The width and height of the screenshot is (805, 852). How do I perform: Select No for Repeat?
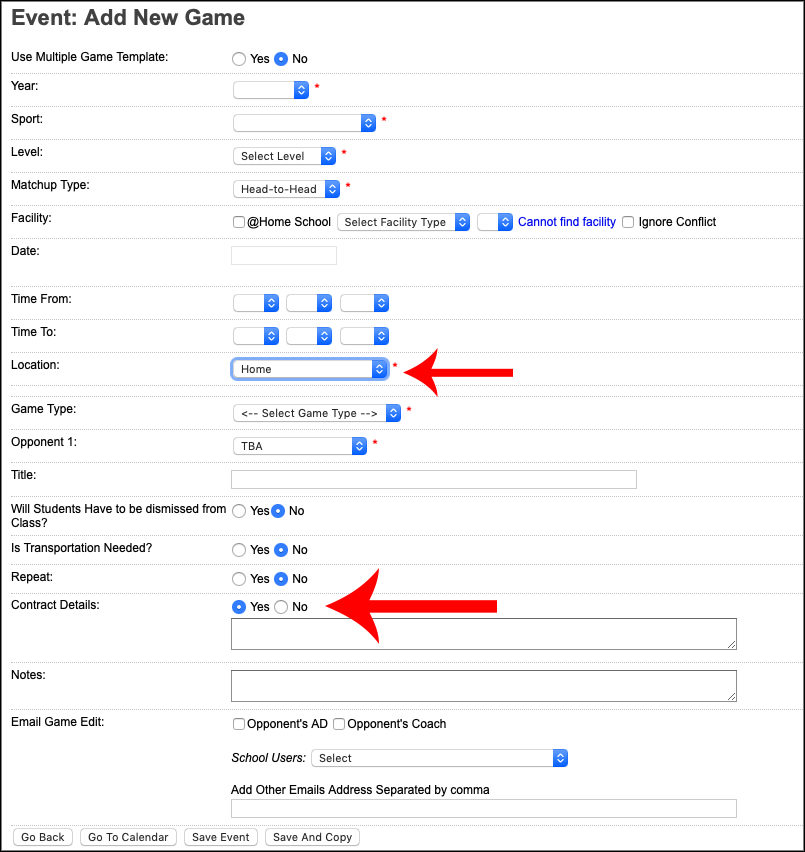[x=281, y=579]
